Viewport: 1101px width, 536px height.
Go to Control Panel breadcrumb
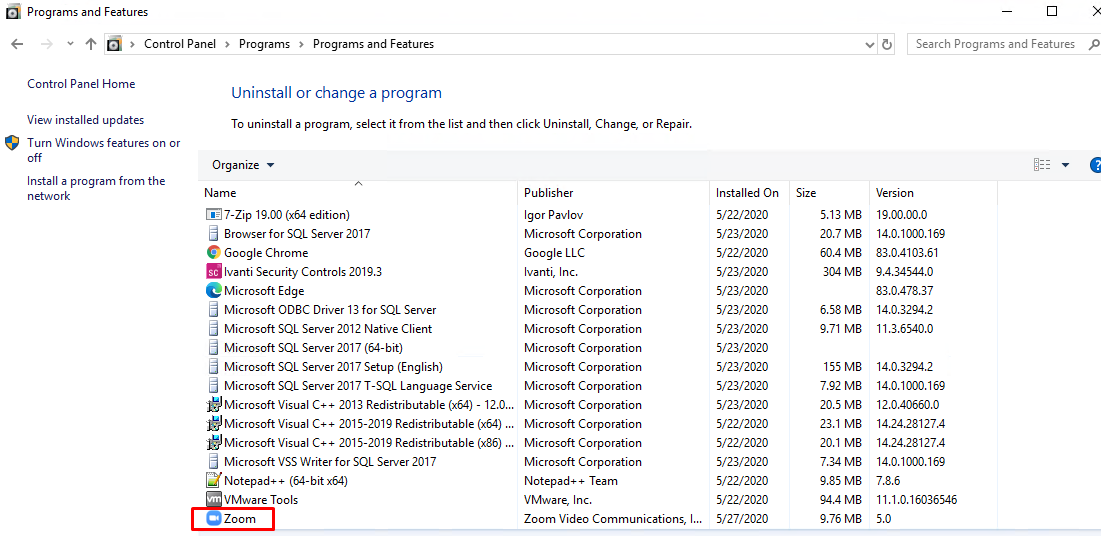180,44
